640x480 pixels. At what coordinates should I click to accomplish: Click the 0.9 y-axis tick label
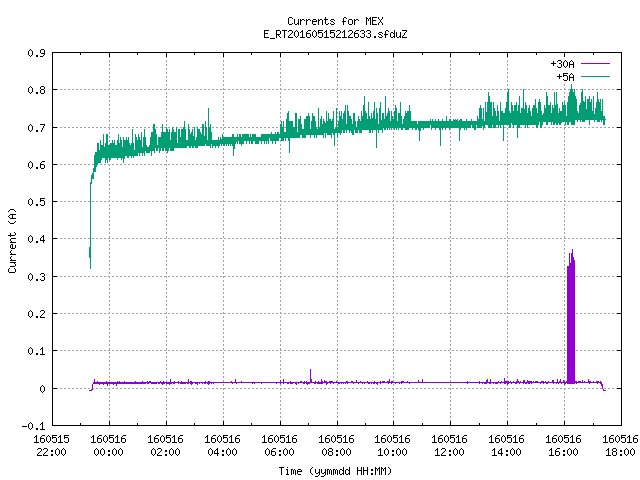pyautogui.click(x=36, y=53)
